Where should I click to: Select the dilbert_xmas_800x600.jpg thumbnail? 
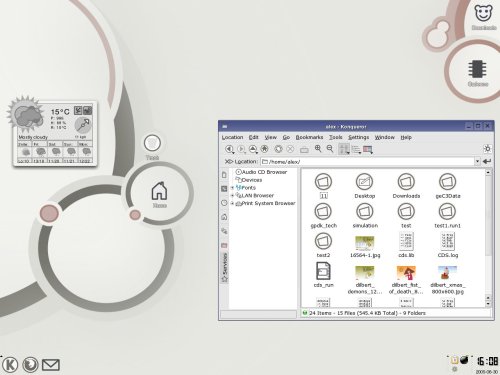448,280
